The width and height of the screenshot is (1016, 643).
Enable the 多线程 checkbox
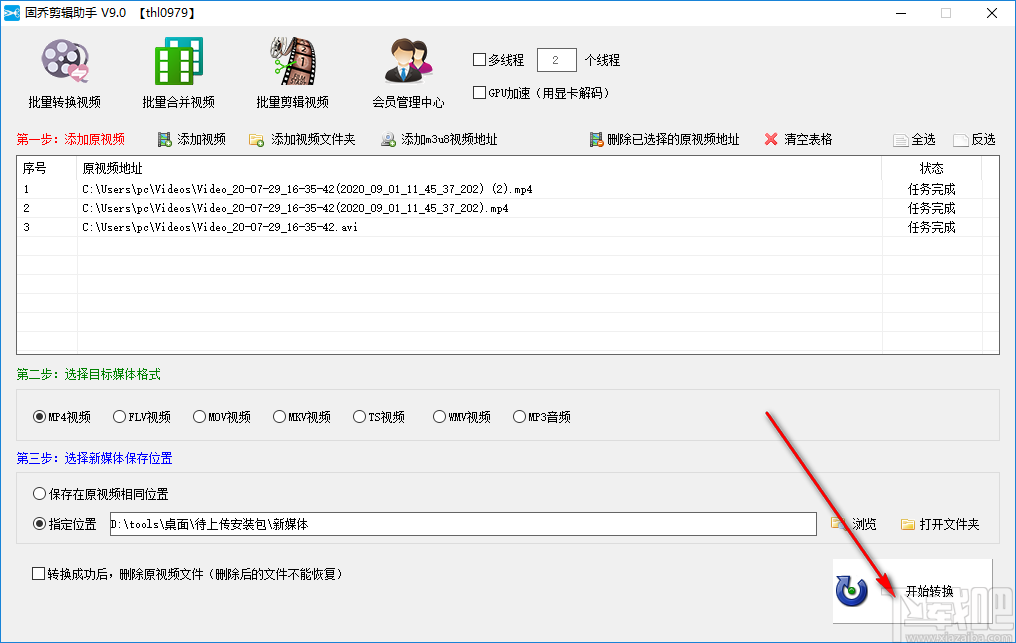498,60
